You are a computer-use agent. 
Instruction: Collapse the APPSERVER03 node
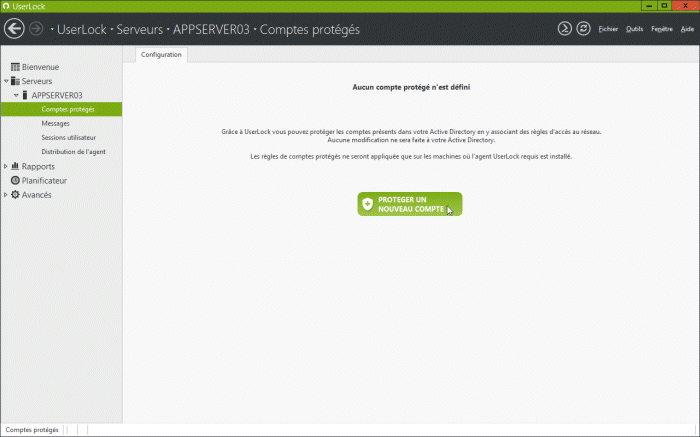tap(16, 96)
